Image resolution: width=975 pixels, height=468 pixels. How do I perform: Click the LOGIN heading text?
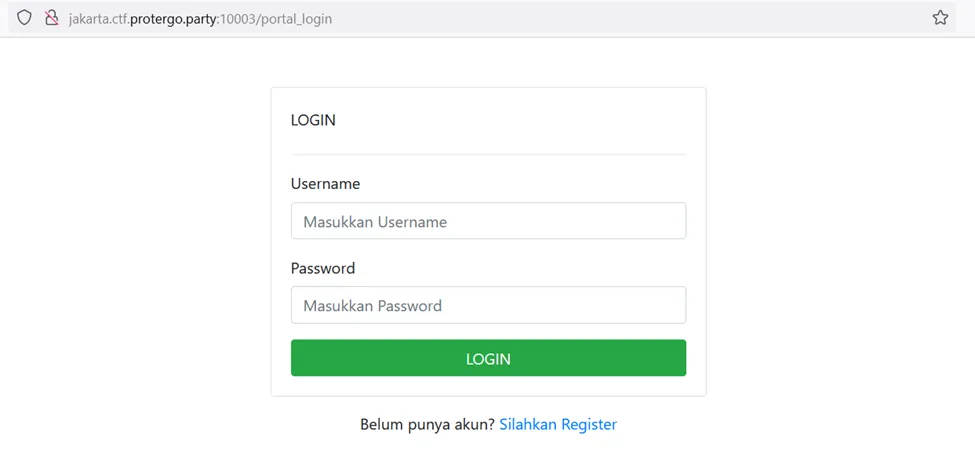tap(313, 120)
